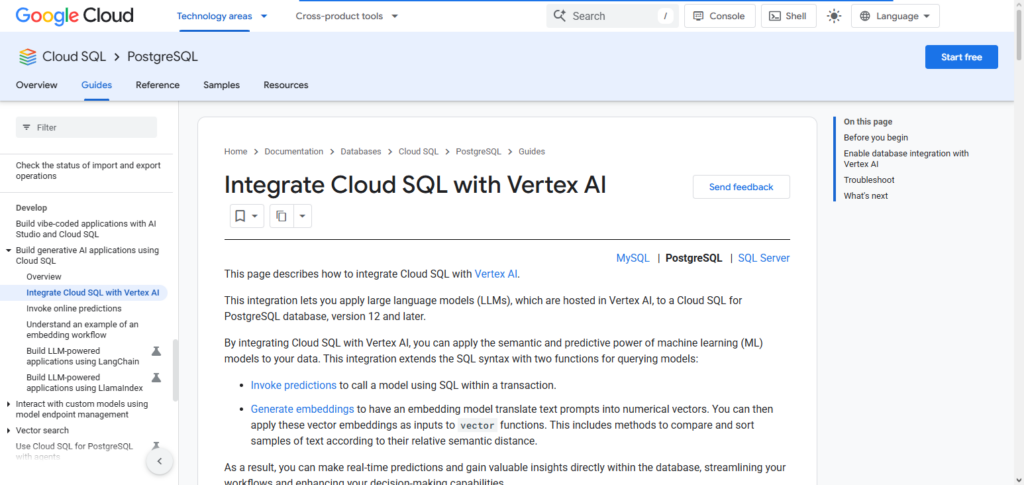Switch to the Reference tab
The image size is (1024, 485).
pos(157,85)
